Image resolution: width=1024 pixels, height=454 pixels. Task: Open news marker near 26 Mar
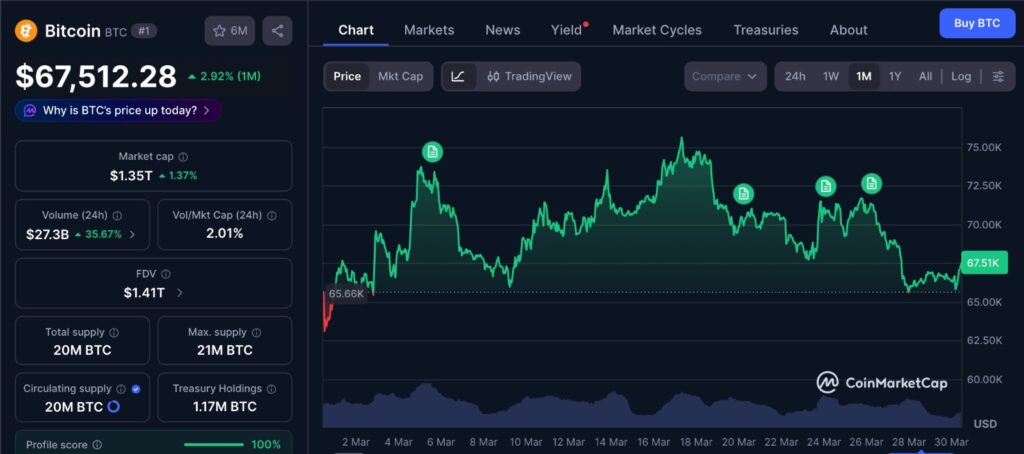pos(871,184)
